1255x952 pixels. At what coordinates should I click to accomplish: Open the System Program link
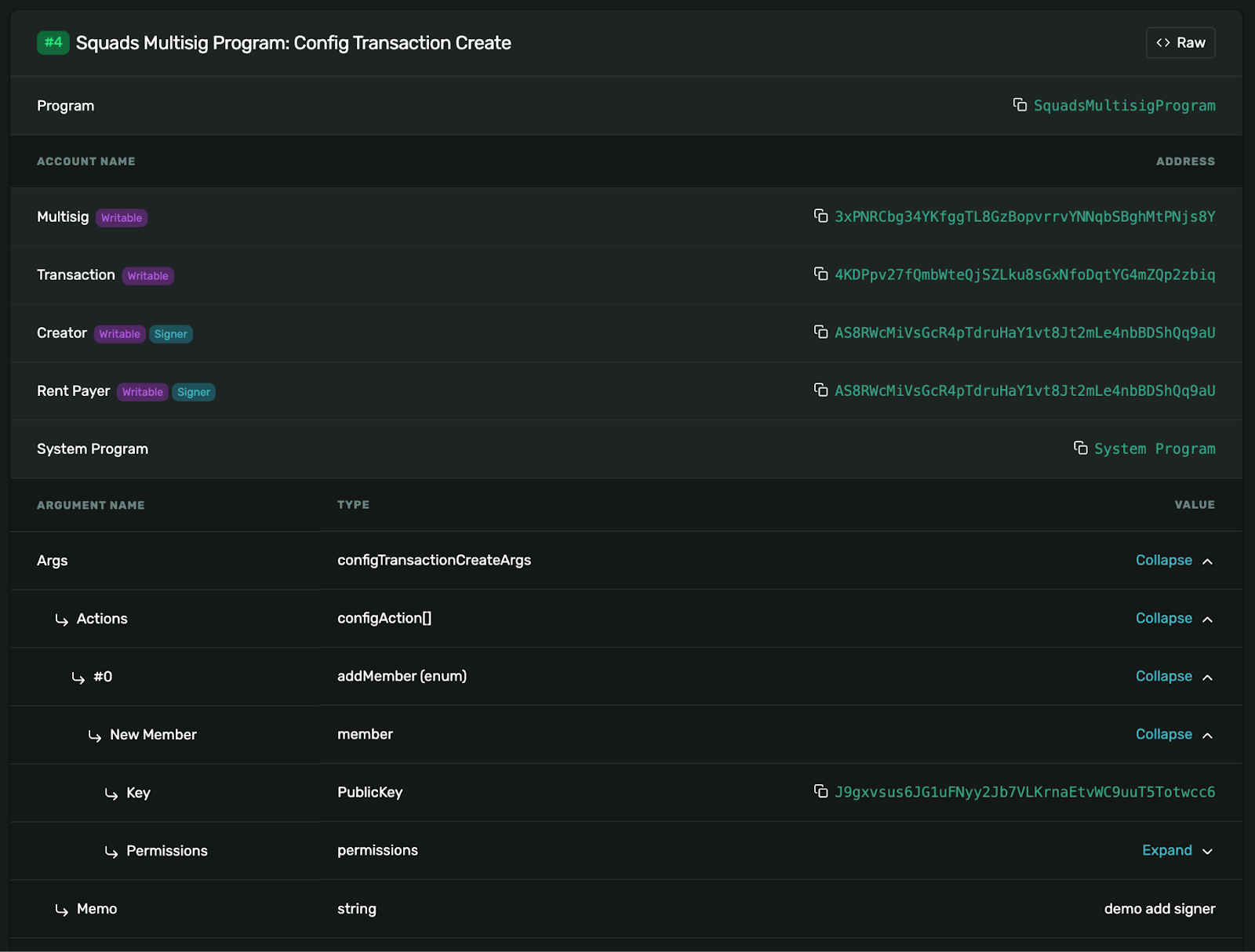pos(1154,449)
